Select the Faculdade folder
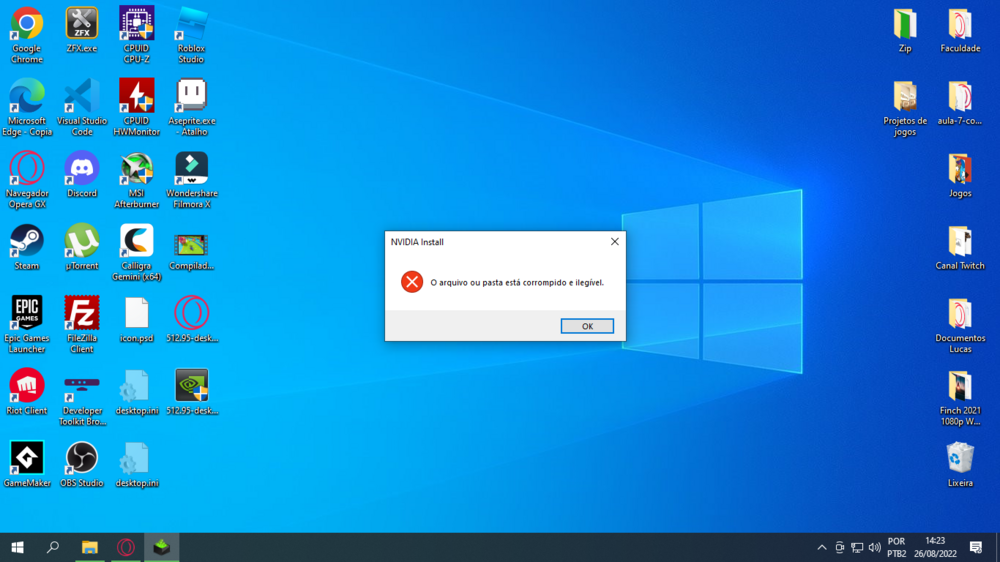1000x562 pixels. pyautogui.click(x=960, y=30)
